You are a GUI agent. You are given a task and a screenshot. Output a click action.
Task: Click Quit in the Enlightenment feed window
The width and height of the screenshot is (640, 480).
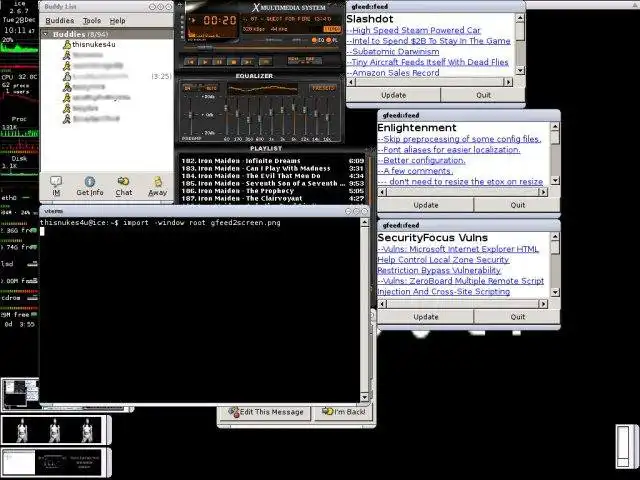click(518, 205)
